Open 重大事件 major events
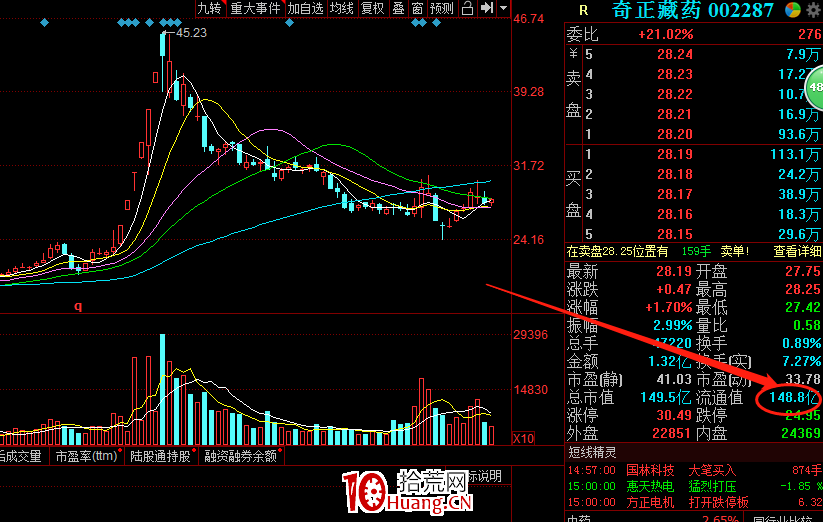This screenshot has height=522, width=823. click(256, 8)
